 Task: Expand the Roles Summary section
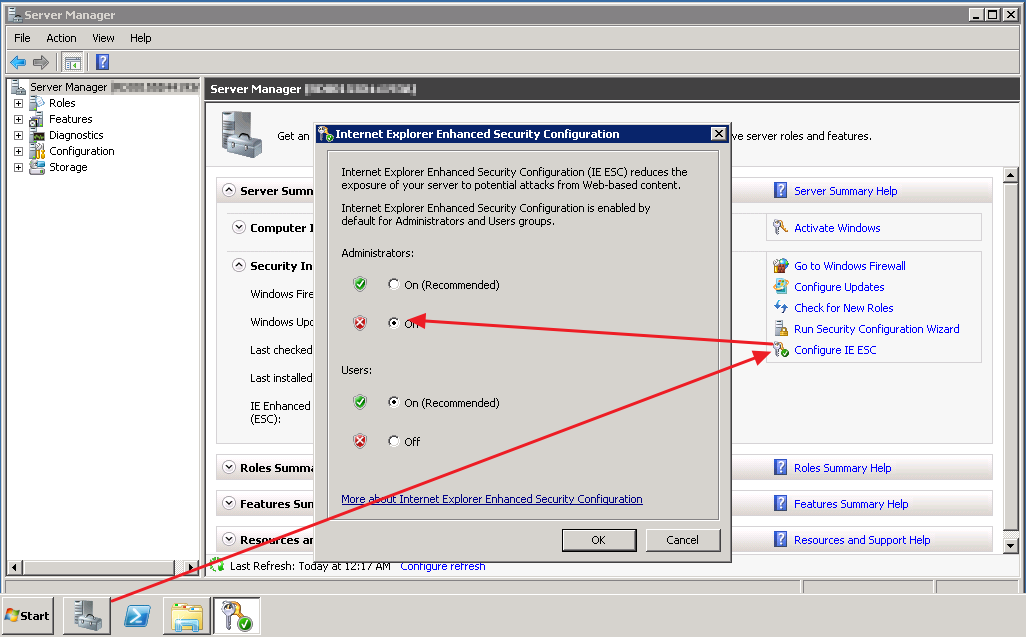228,467
